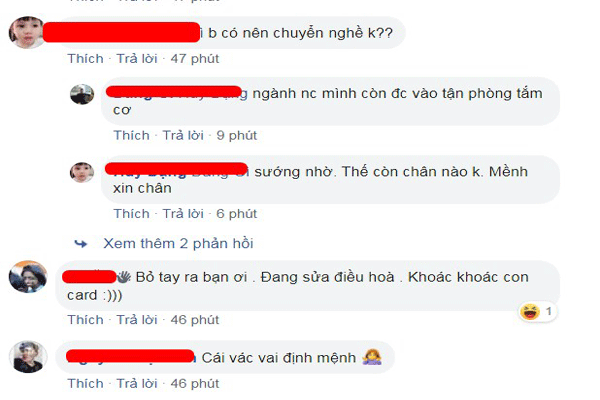This screenshot has width=600, height=400.
Task: Open the '47 phút' timestamp link
Action: tap(195, 59)
